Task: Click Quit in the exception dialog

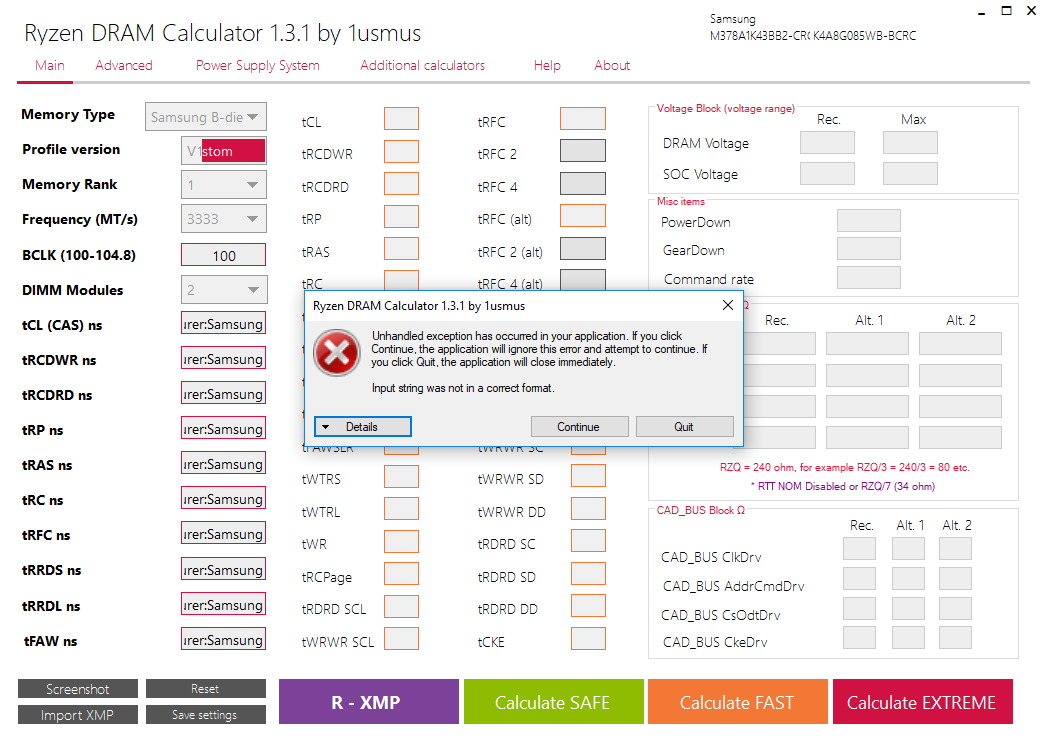Action: tap(684, 426)
